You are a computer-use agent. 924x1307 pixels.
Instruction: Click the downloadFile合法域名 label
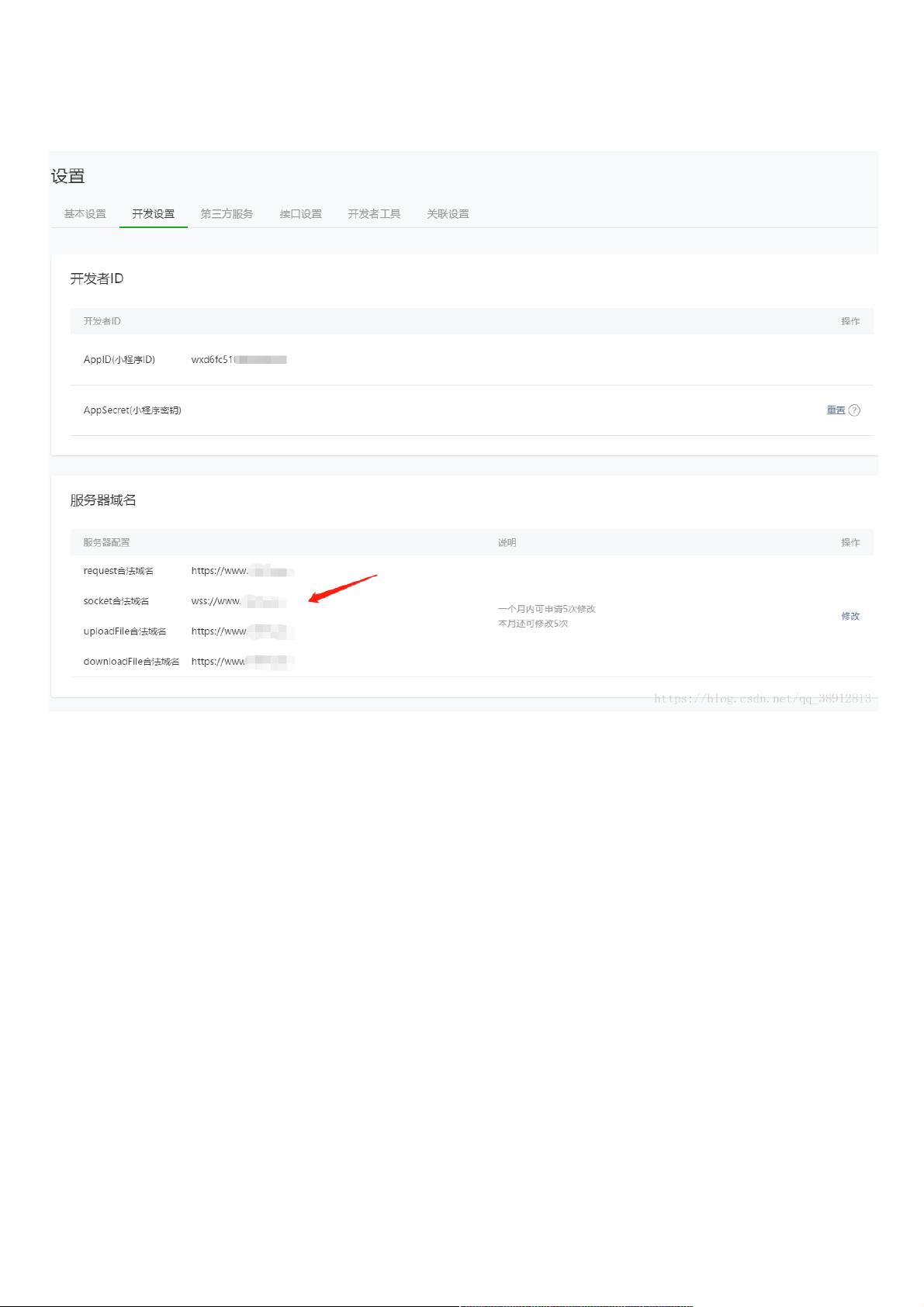[x=131, y=662]
